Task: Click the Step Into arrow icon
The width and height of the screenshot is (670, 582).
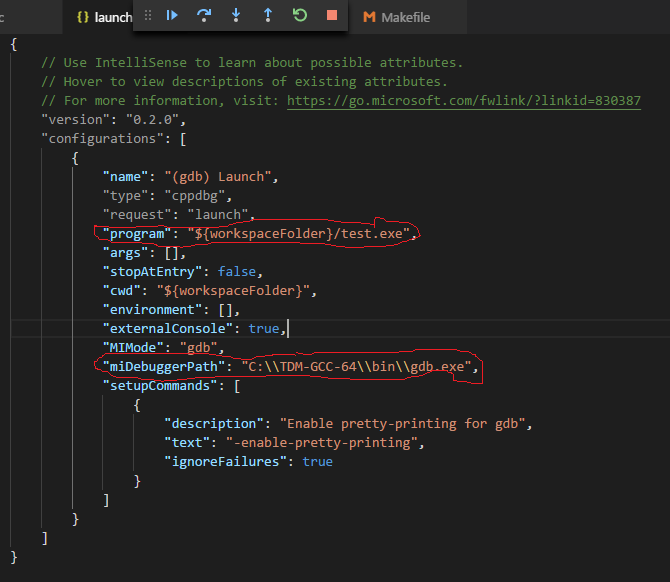Action: [x=236, y=16]
